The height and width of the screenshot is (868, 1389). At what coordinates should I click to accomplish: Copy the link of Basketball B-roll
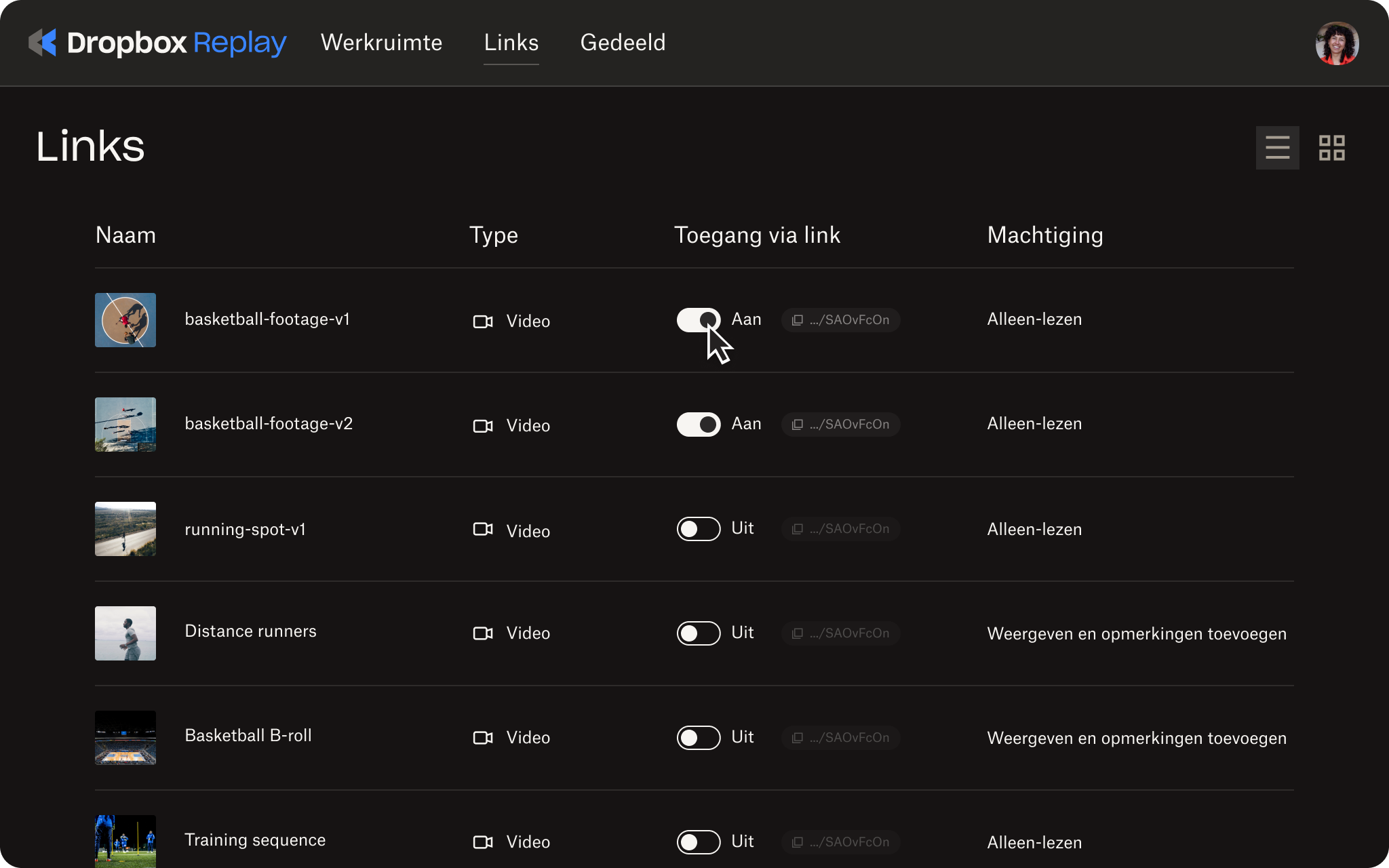click(x=840, y=738)
